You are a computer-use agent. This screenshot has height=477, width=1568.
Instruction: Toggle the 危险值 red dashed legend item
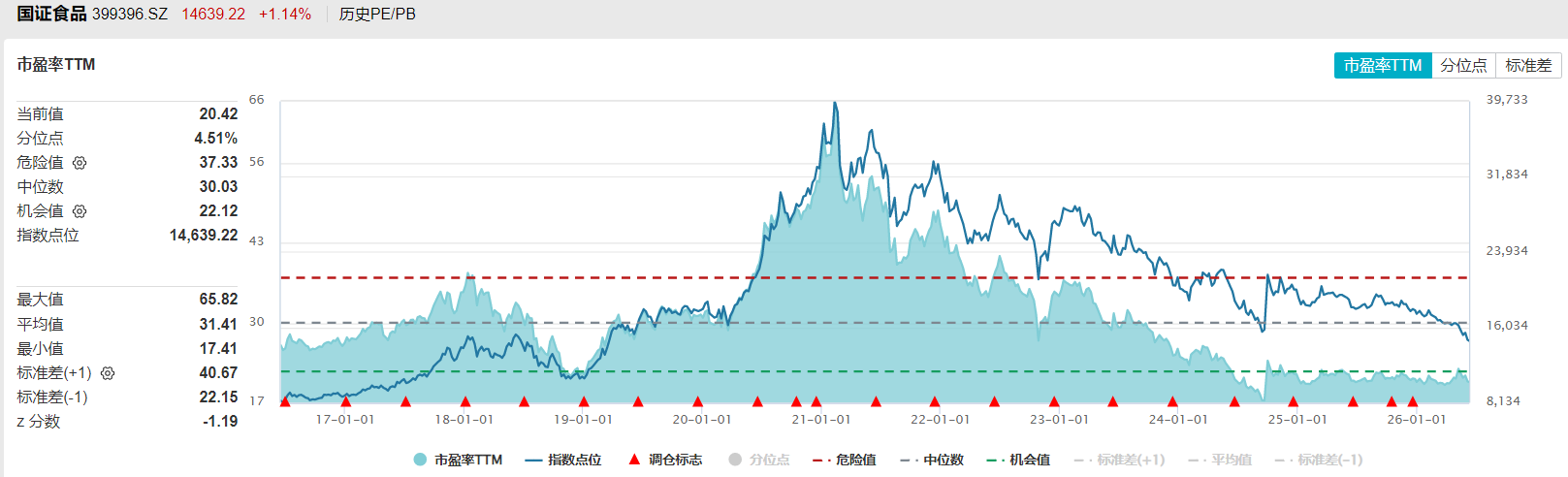click(x=845, y=460)
